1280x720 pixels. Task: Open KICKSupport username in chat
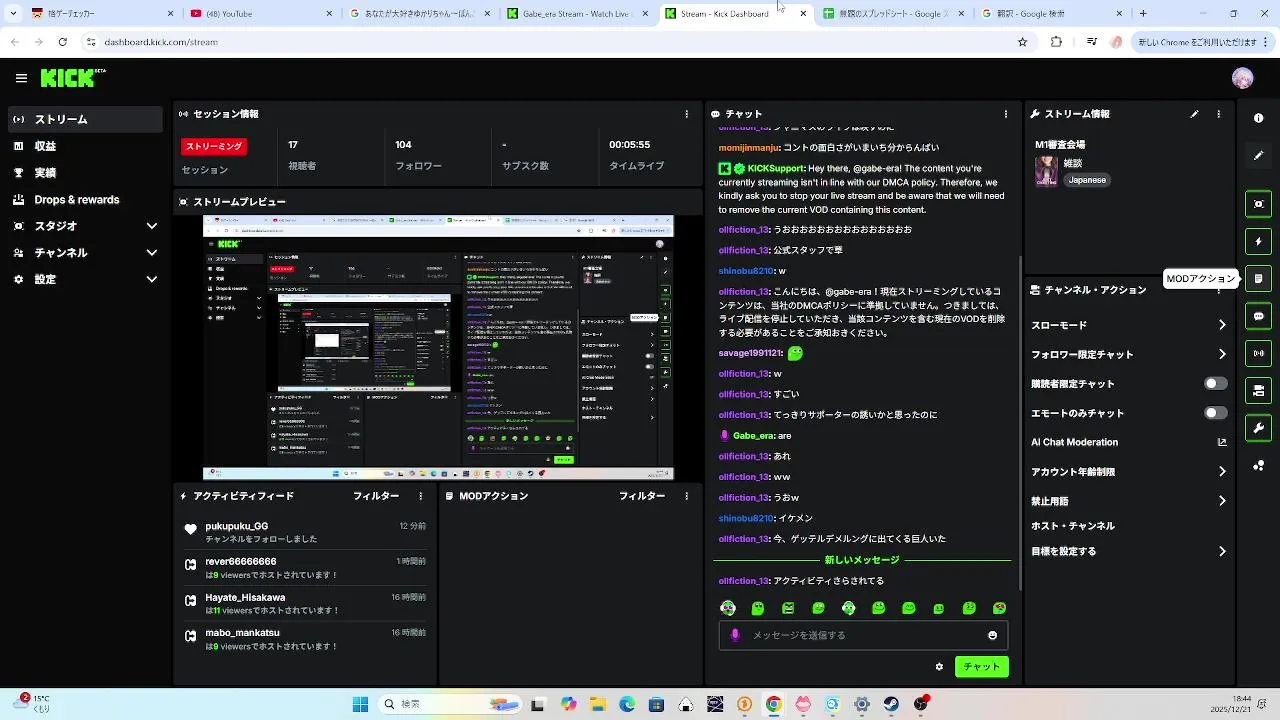tap(775, 169)
